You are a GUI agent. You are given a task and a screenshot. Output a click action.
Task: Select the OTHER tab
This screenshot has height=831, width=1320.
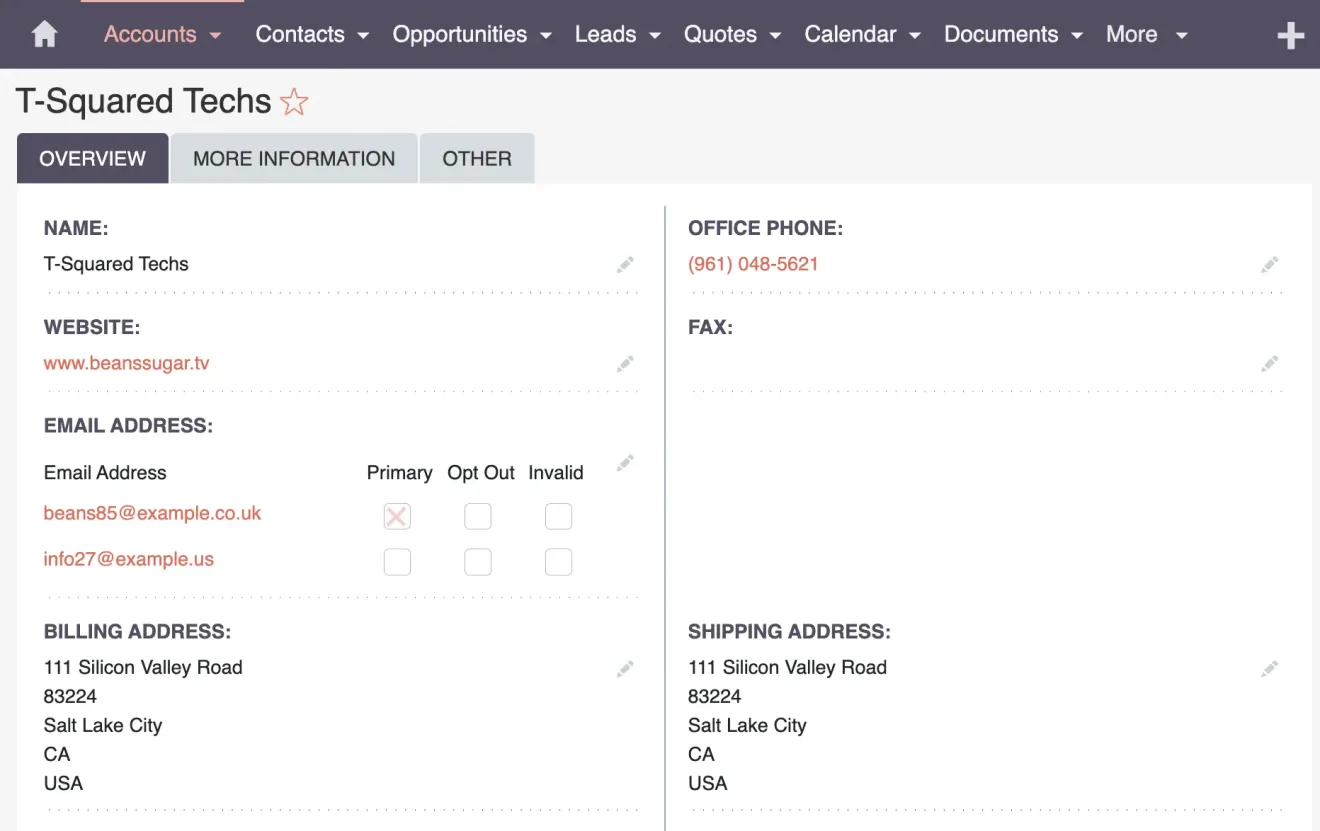coord(477,158)
